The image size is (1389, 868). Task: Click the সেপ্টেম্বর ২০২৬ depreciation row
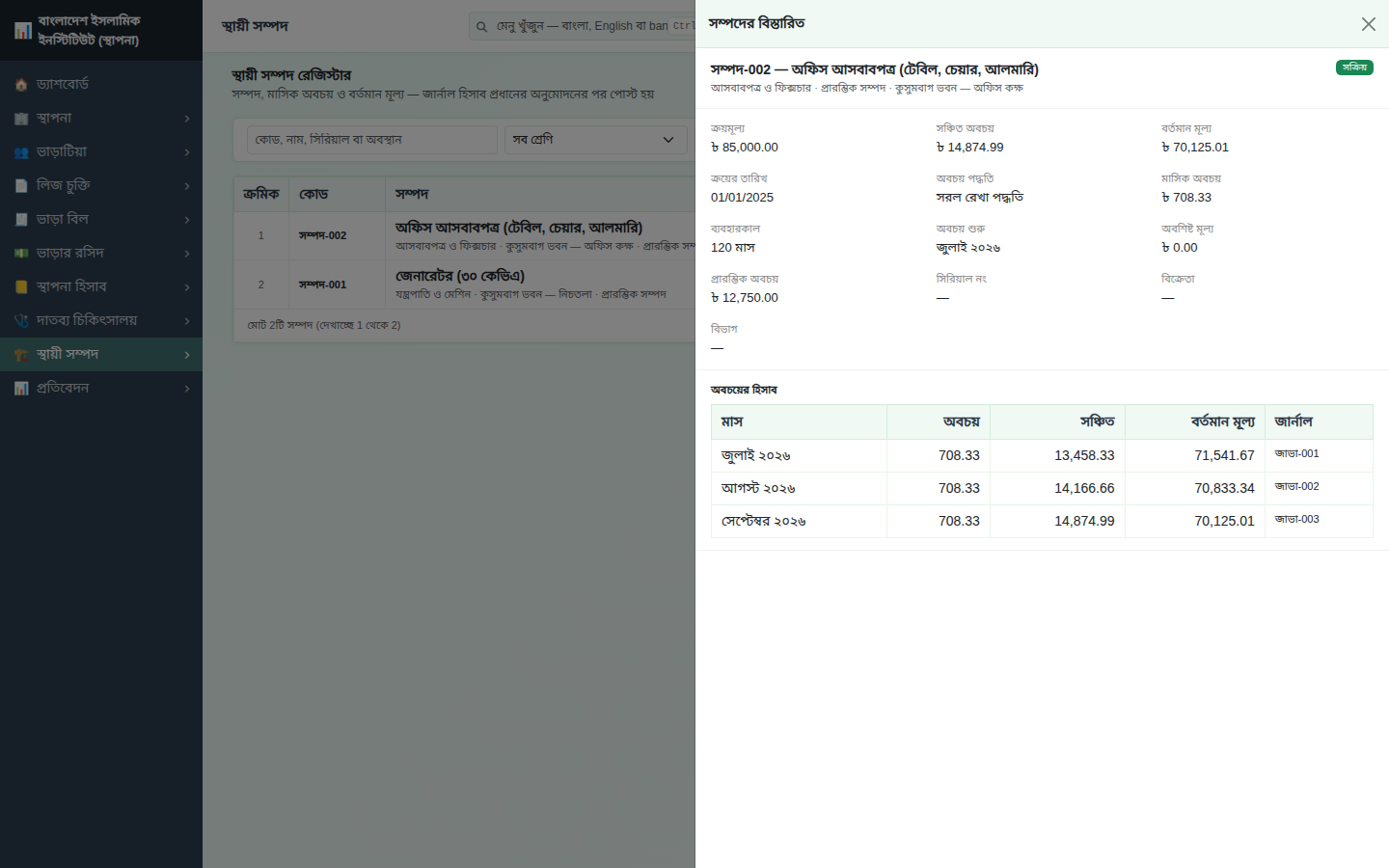point(1042,521)
